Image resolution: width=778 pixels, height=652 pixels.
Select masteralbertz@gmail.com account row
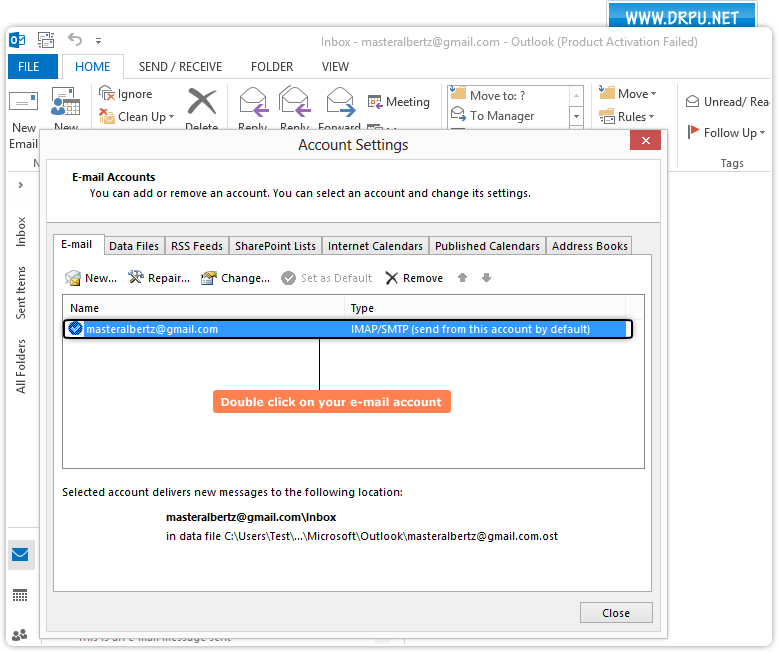click(348, 329)
